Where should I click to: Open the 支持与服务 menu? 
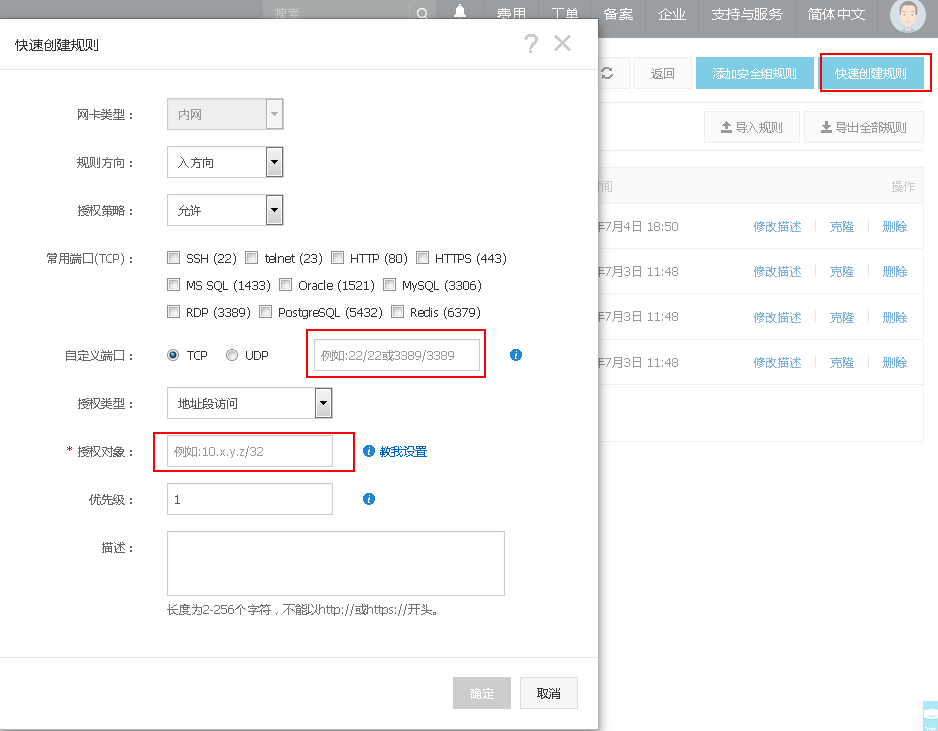pos(746,14)
